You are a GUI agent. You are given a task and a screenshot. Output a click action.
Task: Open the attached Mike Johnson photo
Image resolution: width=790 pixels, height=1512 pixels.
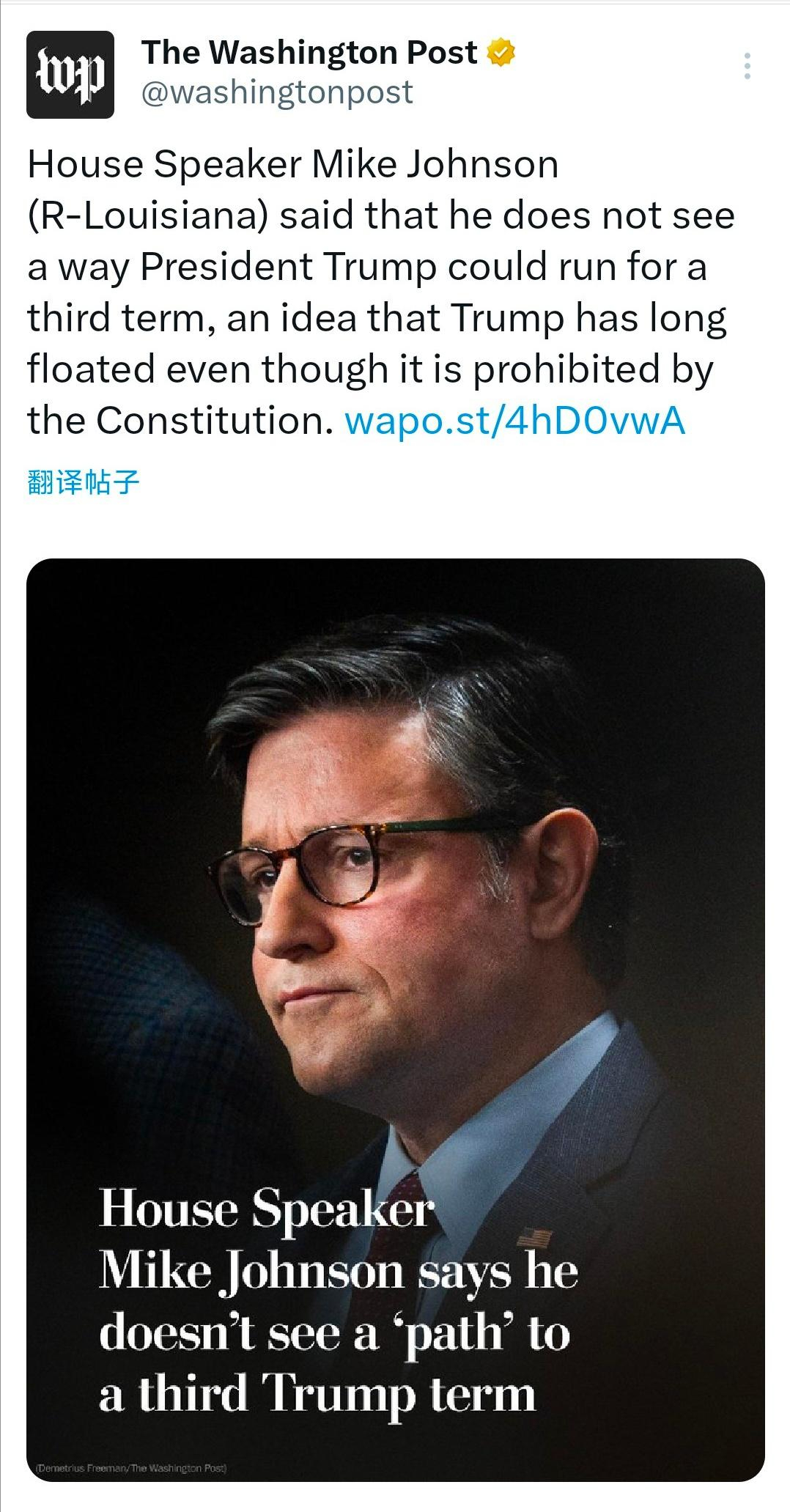[396, 1020]
